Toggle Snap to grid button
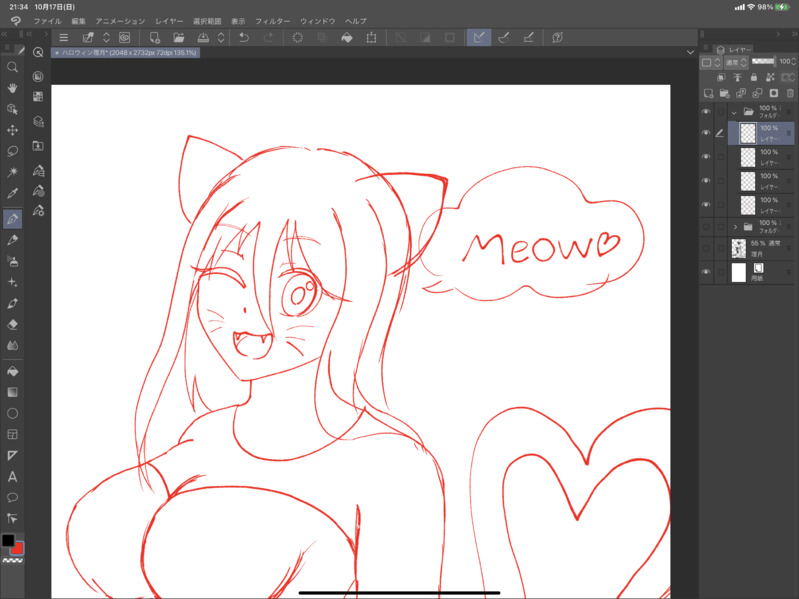Image resolution: width=799 pixels, height=599 pixels. (x=528, y=37)
